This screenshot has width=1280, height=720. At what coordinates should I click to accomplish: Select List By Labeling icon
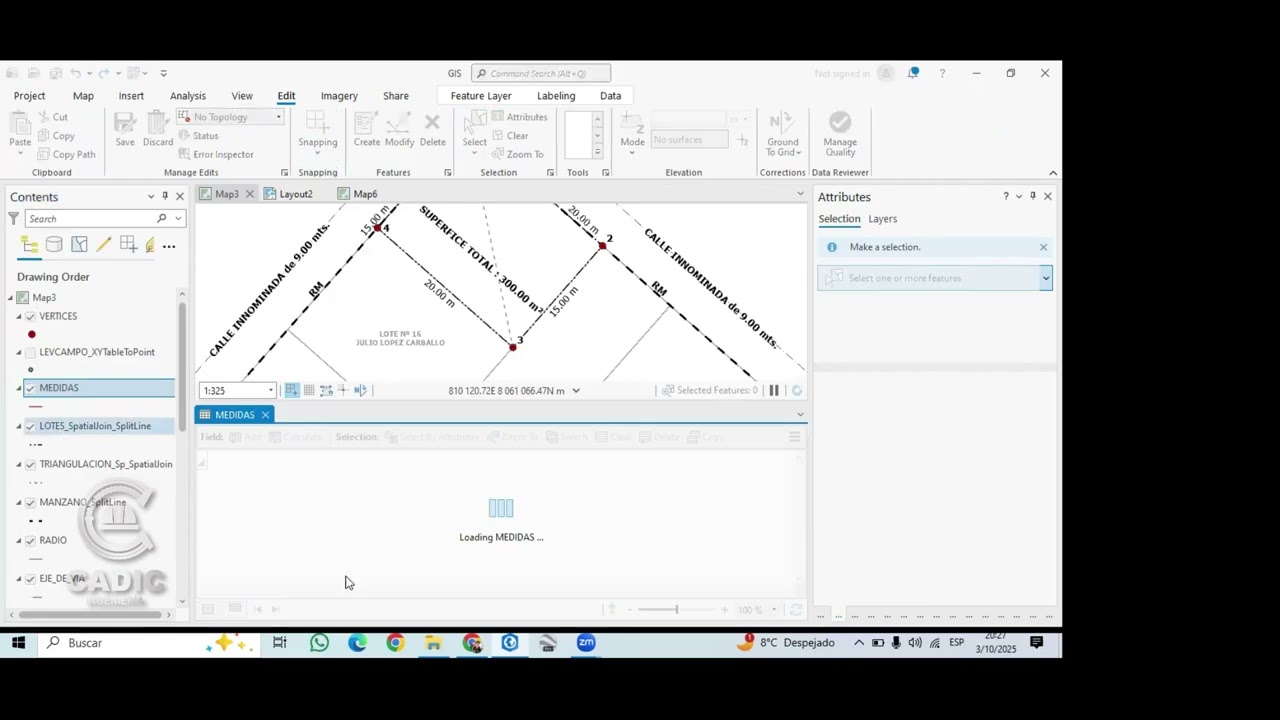[150, 245]
